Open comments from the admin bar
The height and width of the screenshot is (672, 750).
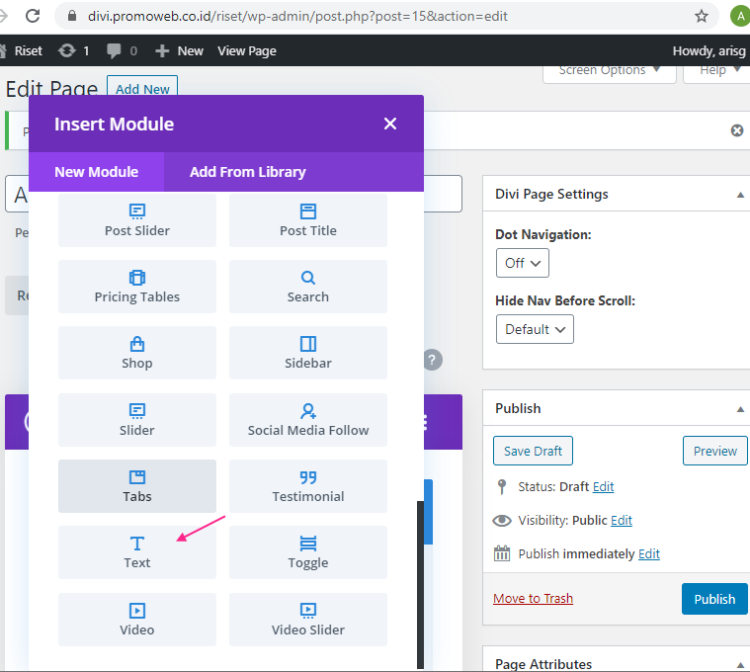[x=121, y=51]
